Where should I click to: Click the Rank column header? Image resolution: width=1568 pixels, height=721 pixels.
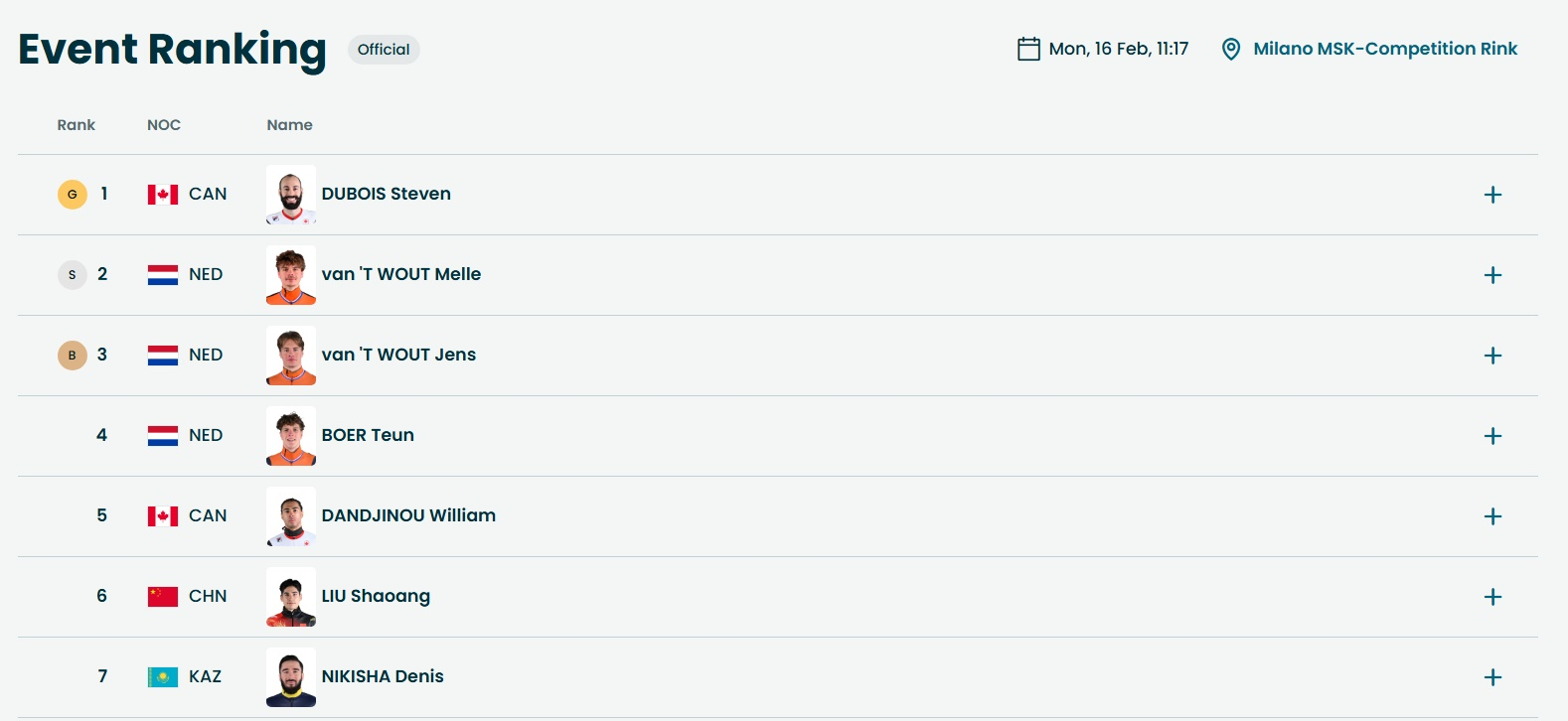pos(77,125)
